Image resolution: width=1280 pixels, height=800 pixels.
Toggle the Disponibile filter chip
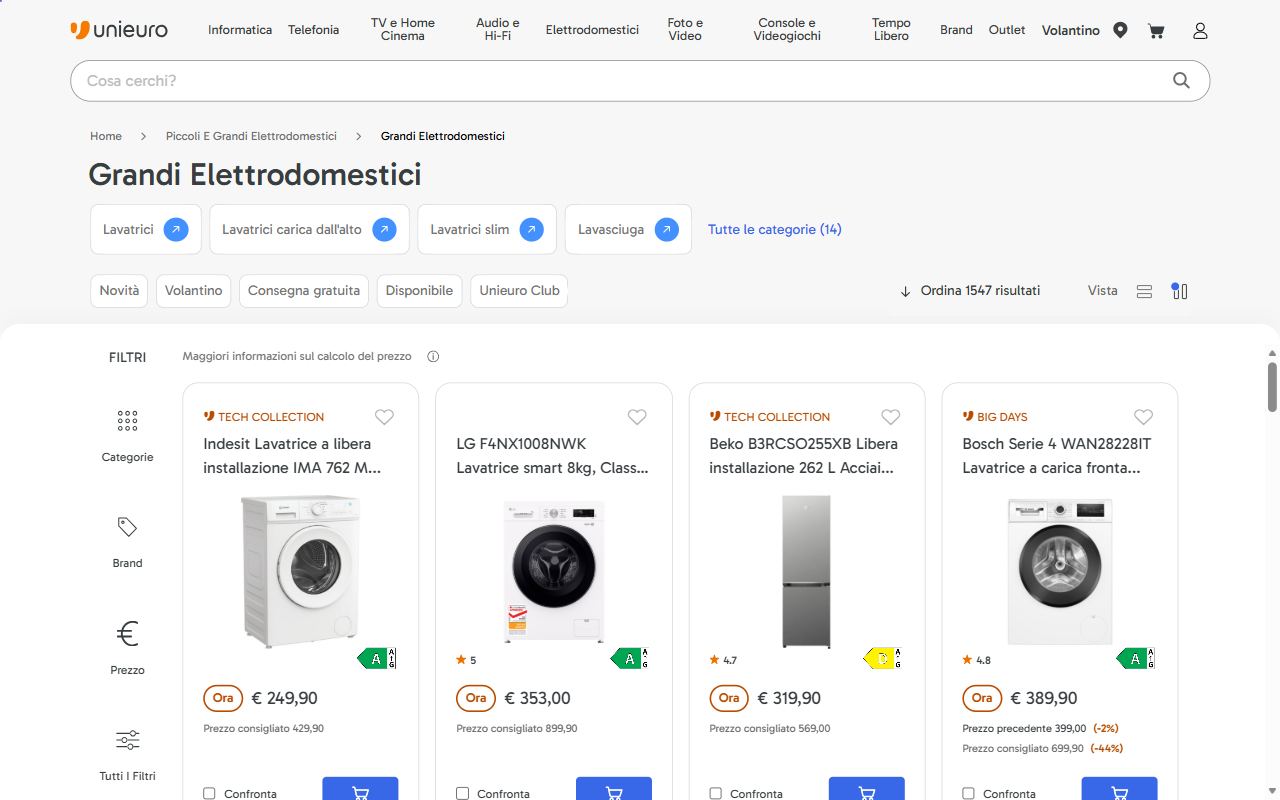[x=419, y=291]
